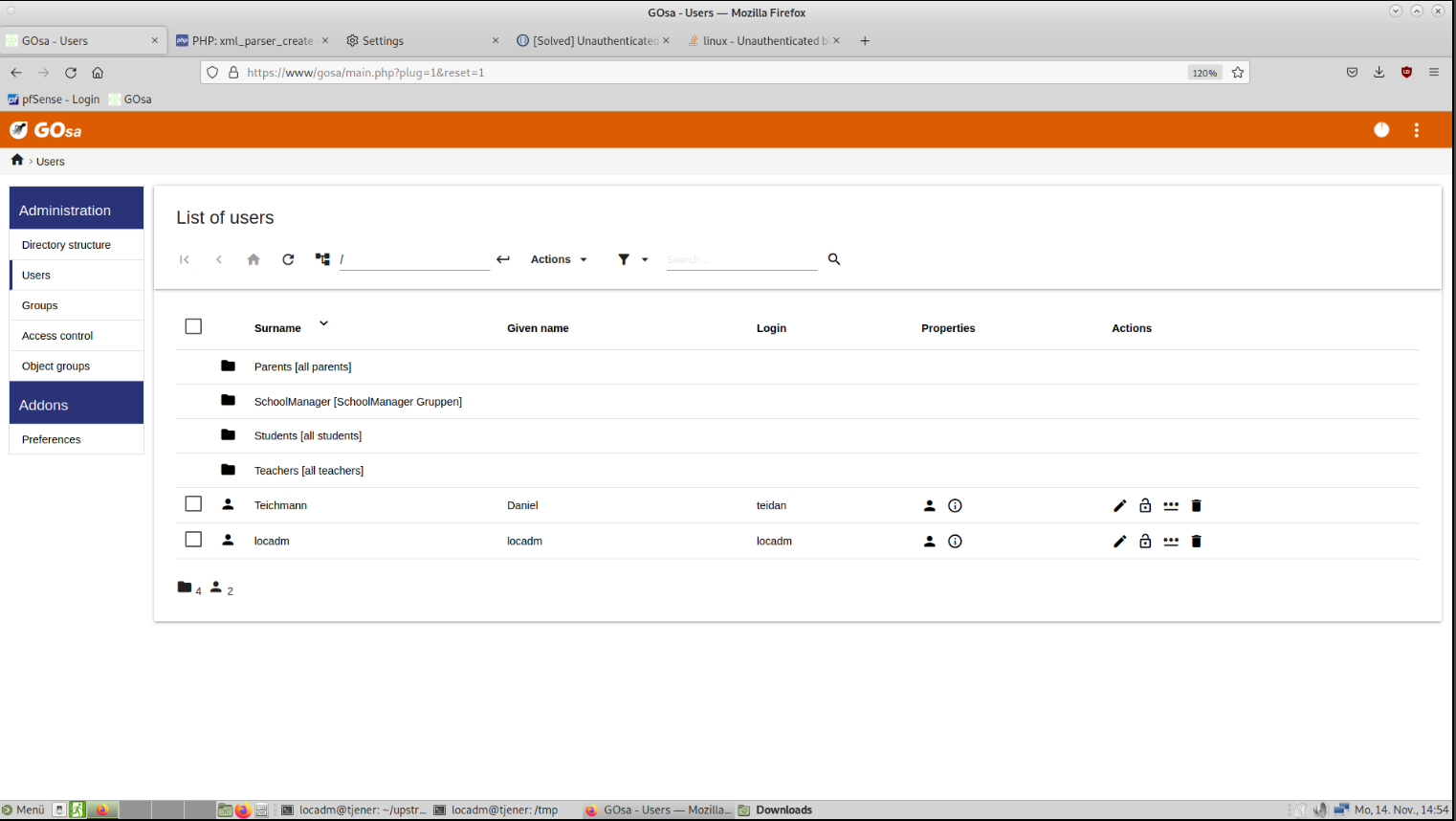The width and height of the screenshot is (1456, 821).
Task: Open the session timer pie icon in header
Action: pos(1381,130)
